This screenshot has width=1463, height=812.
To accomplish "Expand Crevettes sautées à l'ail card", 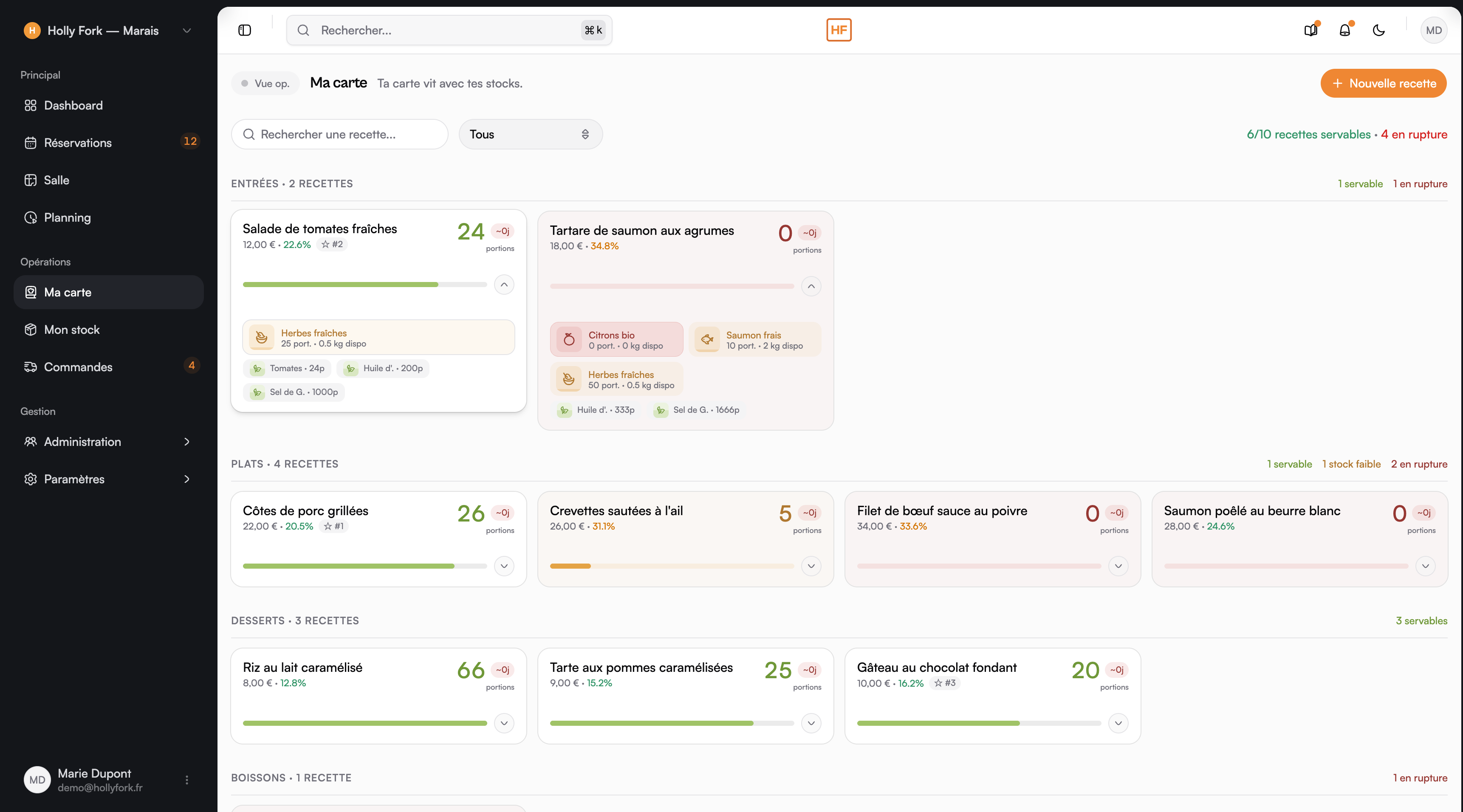I will click(x=811, y=566).
